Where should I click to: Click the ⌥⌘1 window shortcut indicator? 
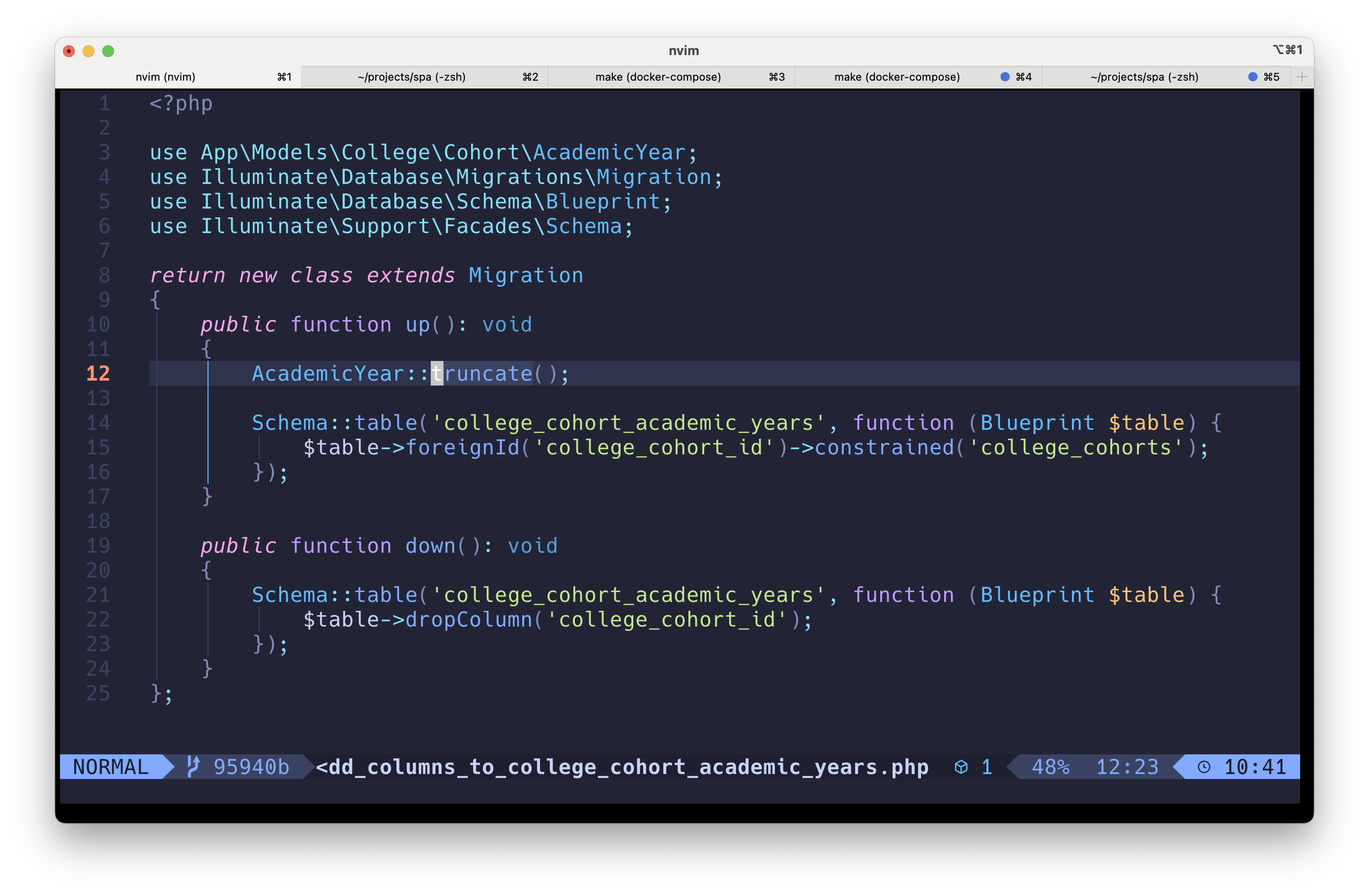coord(1287,50)
